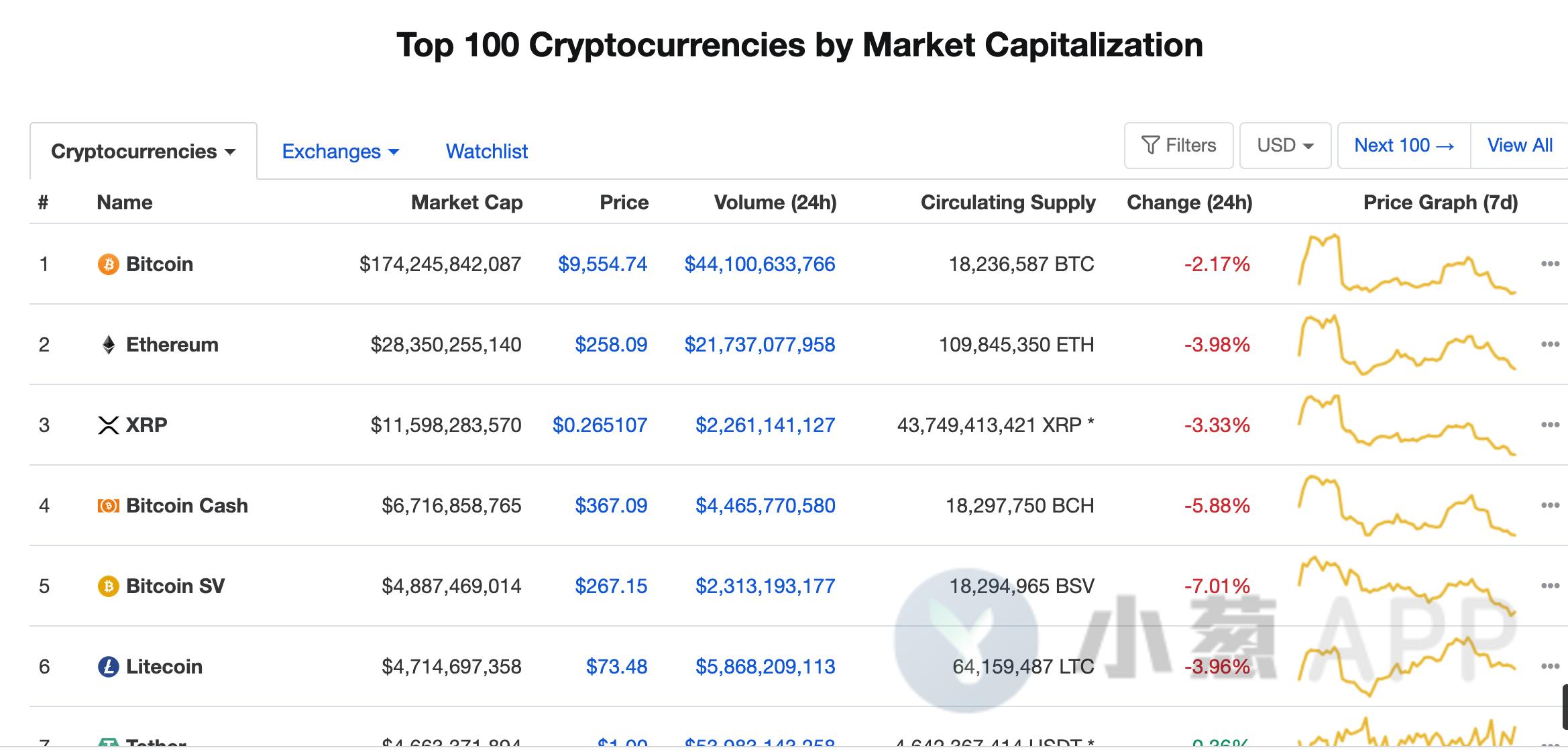
Task: Sort table by Change (24h) column
Action: pos(1189,203)
